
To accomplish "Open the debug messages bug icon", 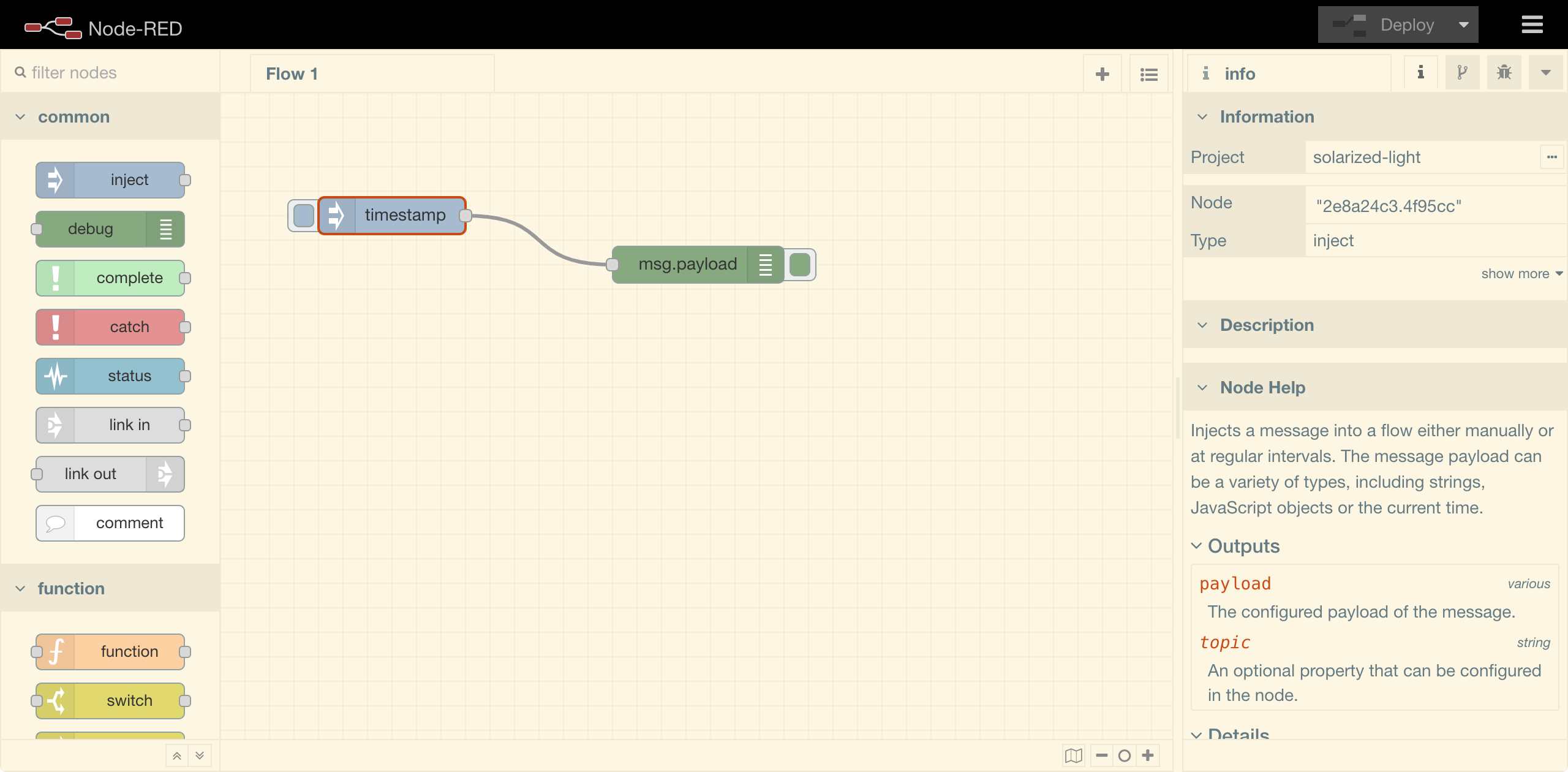I will point(1504,73).
